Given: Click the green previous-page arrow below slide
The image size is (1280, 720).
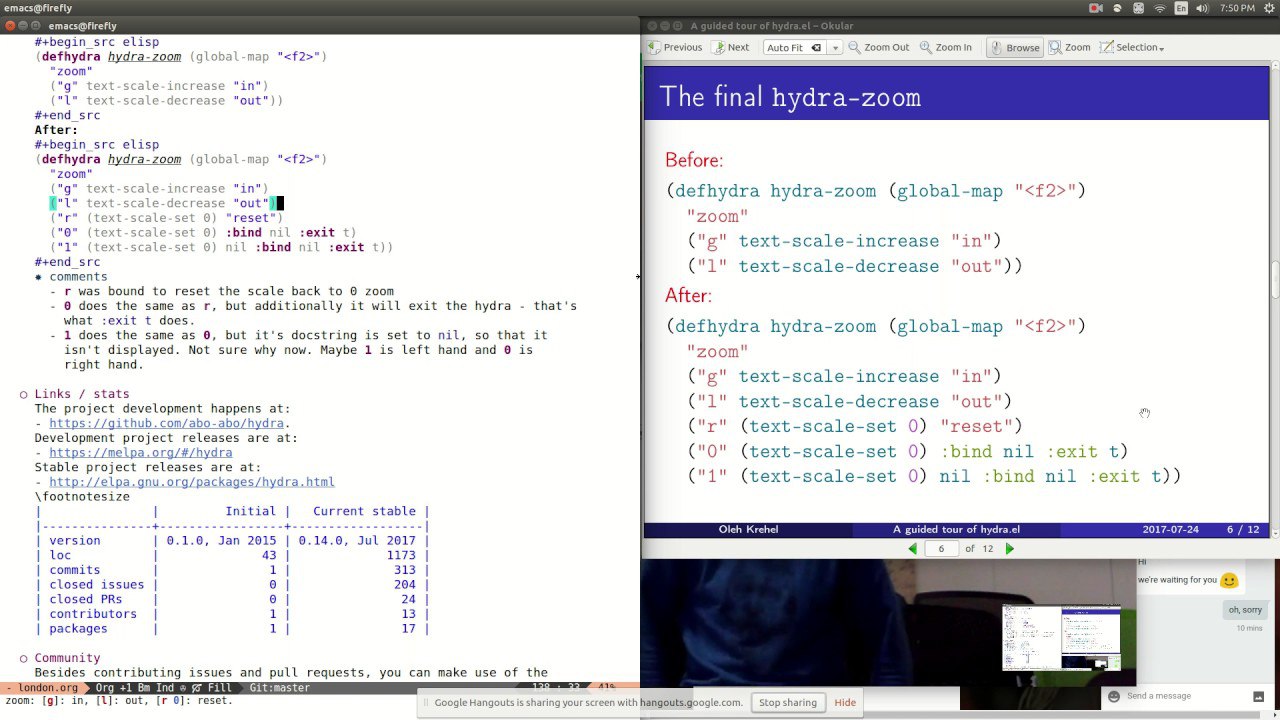Looking at the screenshot, I should (912, 548).
